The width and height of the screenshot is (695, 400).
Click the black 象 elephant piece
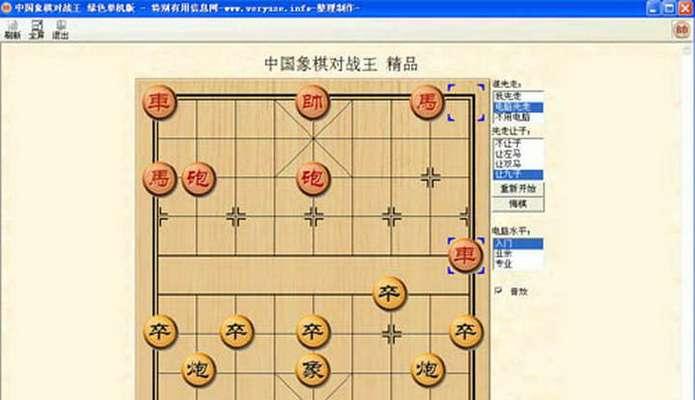coord(313,370)
